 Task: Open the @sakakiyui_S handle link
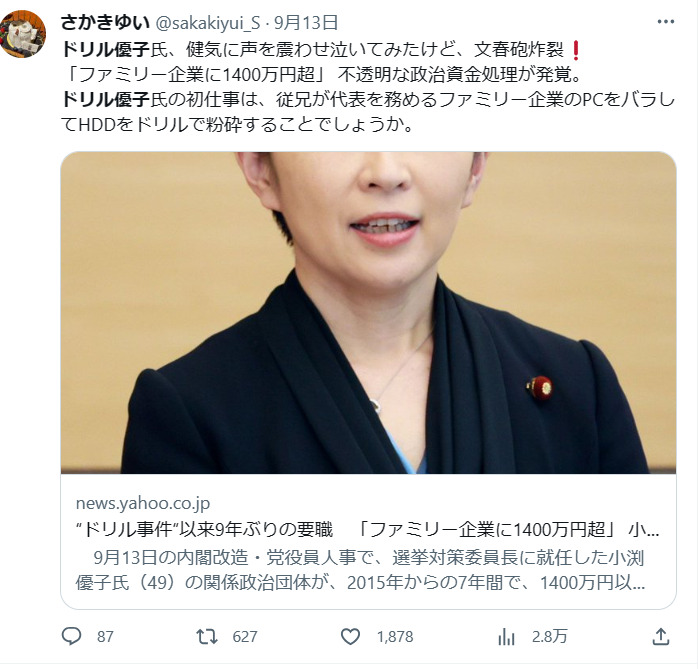pyautogui.click(x=207, y=23)
